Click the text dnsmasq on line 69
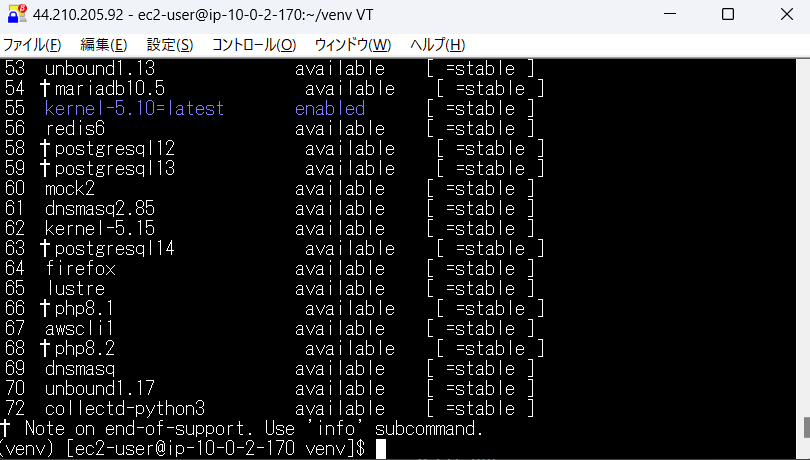This screenshot has width=810, height=460. tap(80, 369)
